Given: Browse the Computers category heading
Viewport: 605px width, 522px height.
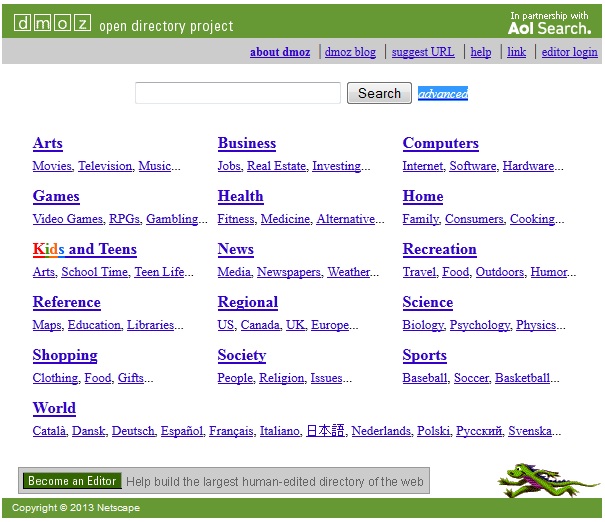Looking at the screenshot, I should [440, 143].
